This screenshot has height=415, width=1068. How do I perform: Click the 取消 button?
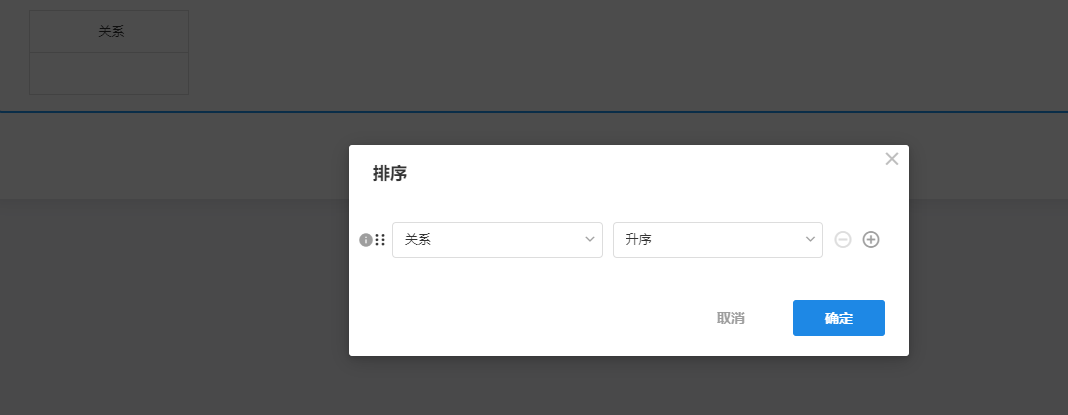click(x=730, y=318)
